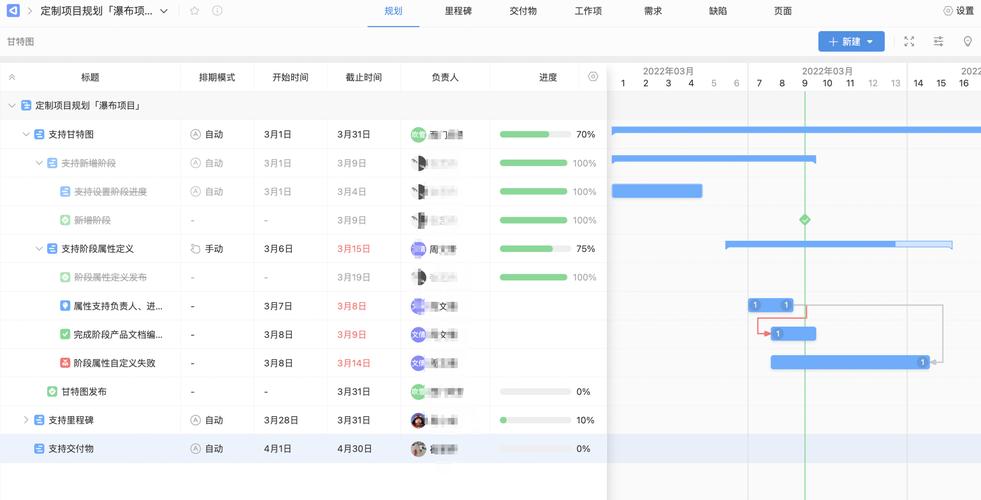Click the green status icon of 甘特图发布

coord(53,392)
